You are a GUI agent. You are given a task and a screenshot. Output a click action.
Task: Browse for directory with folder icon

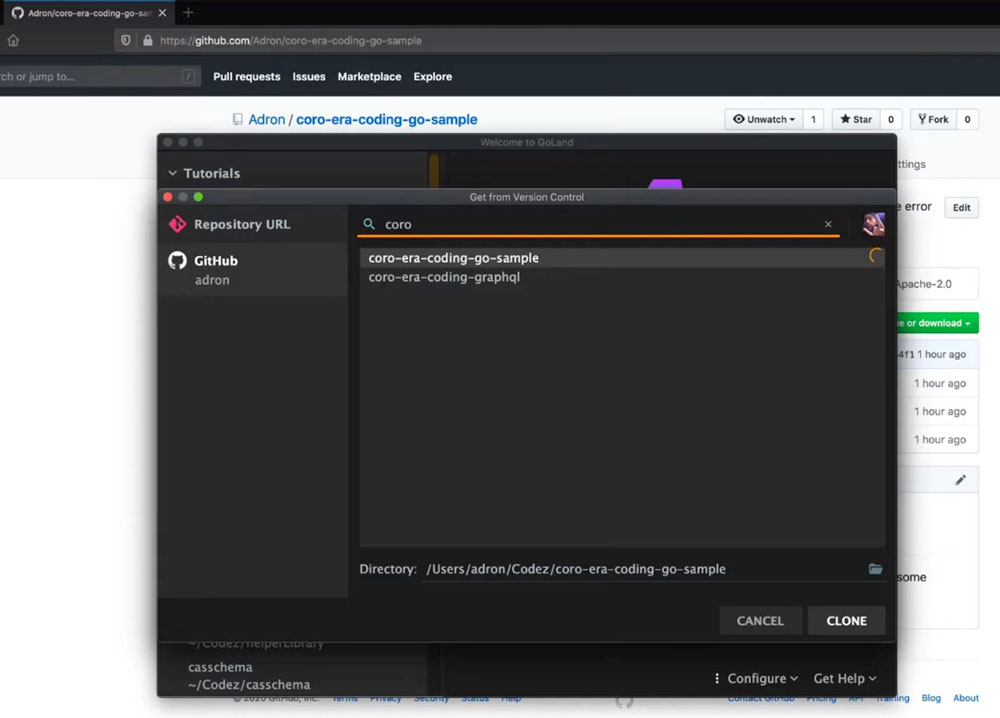[875, 569]
